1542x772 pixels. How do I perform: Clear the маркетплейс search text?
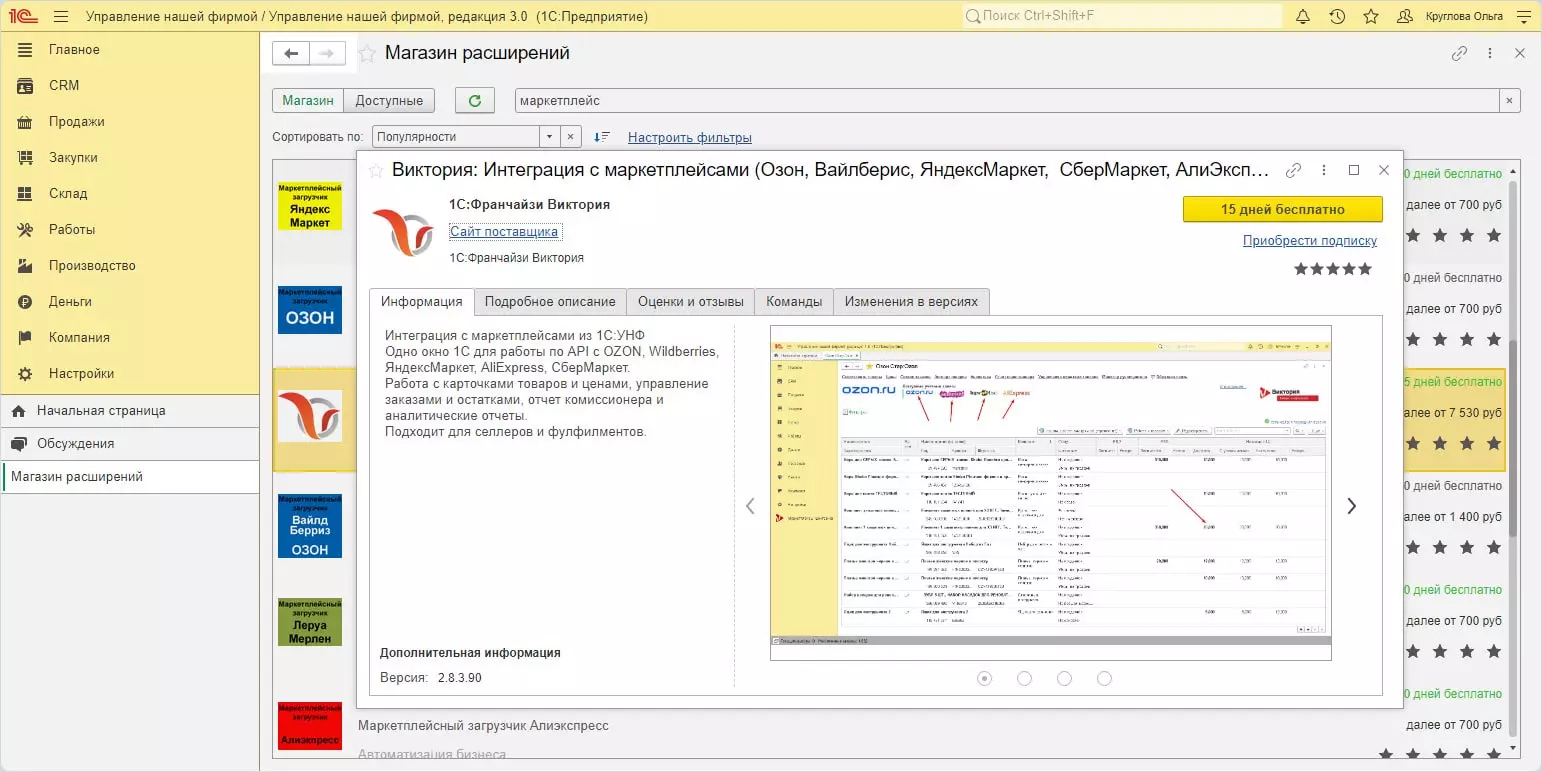(x=1510, y=101)
